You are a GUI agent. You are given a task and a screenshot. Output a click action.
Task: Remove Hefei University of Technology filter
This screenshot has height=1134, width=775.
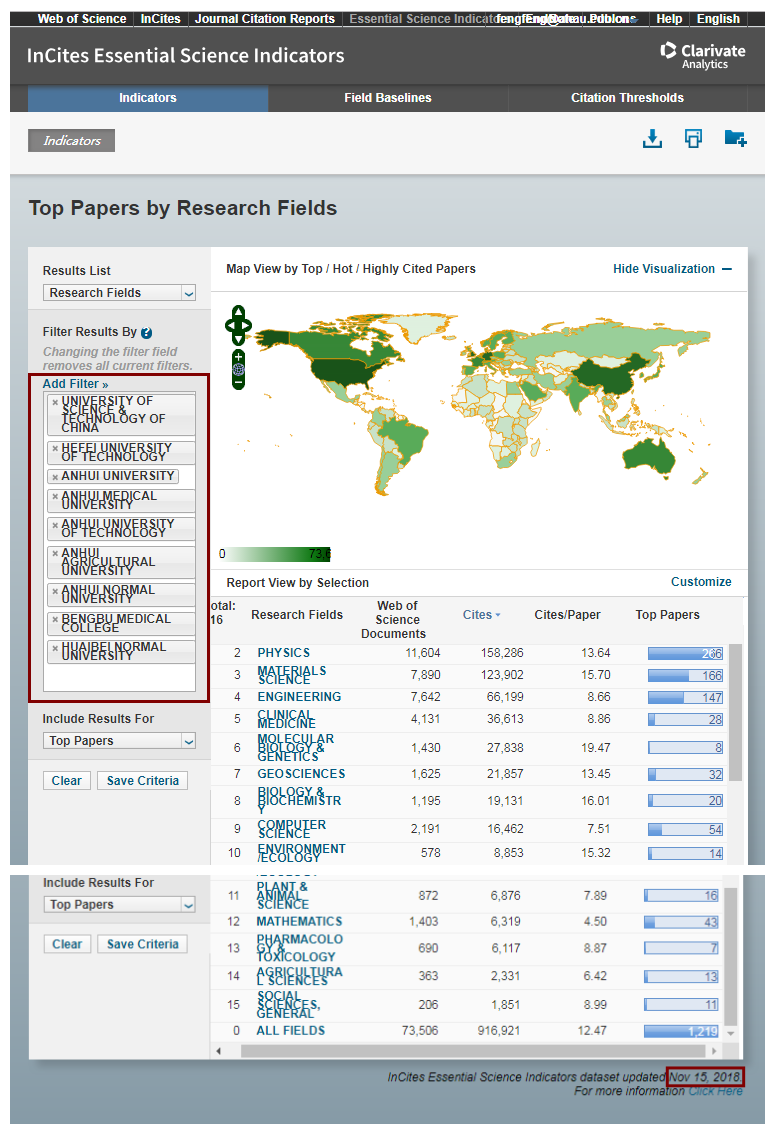(x=55, y=449)
